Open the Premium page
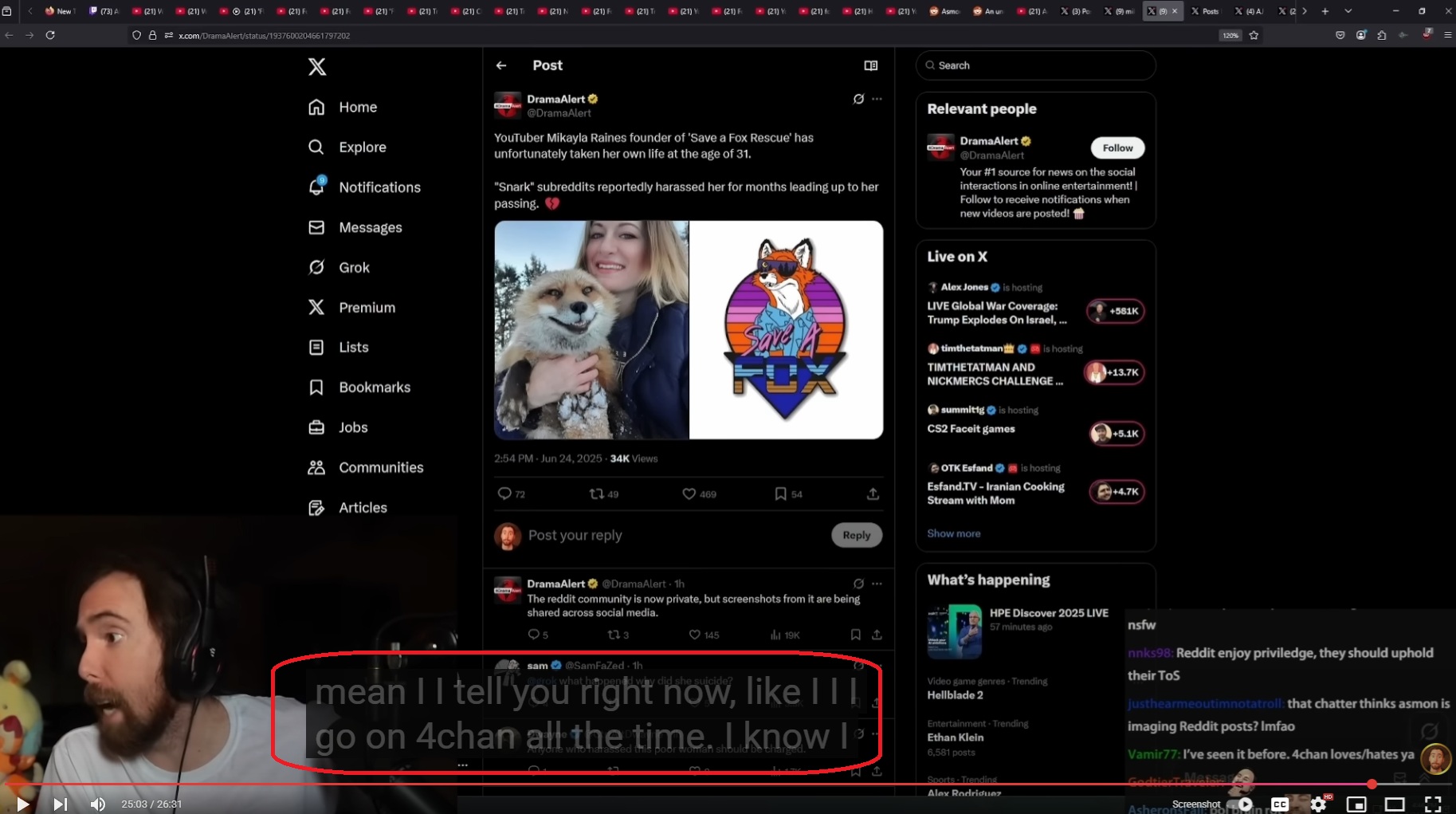This screenshot has width=1456, height=814. pos(351,307)
